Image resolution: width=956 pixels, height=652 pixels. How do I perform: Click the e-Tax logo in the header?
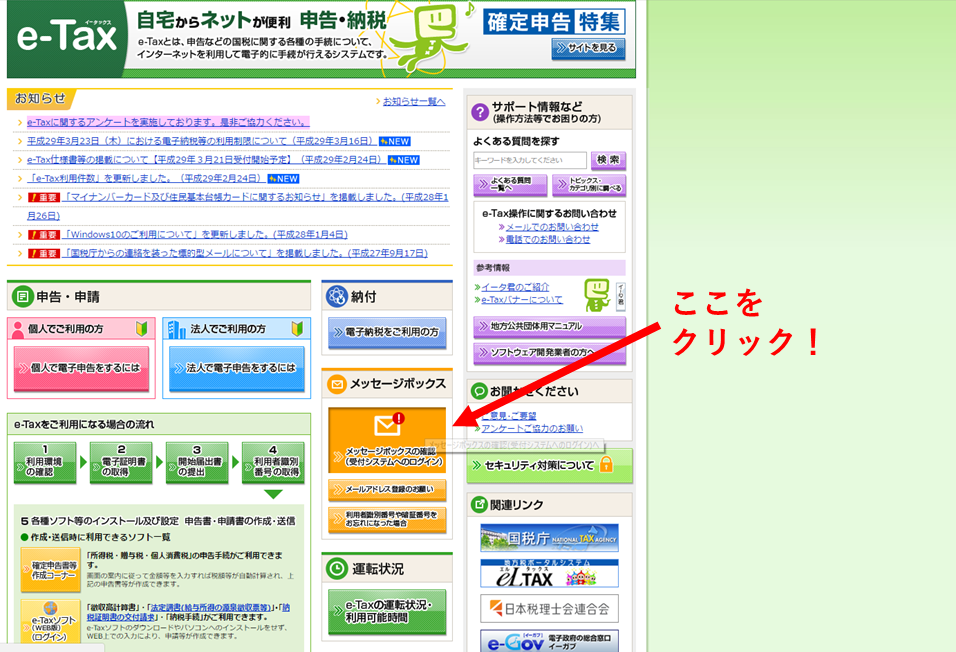click(67, 38)
